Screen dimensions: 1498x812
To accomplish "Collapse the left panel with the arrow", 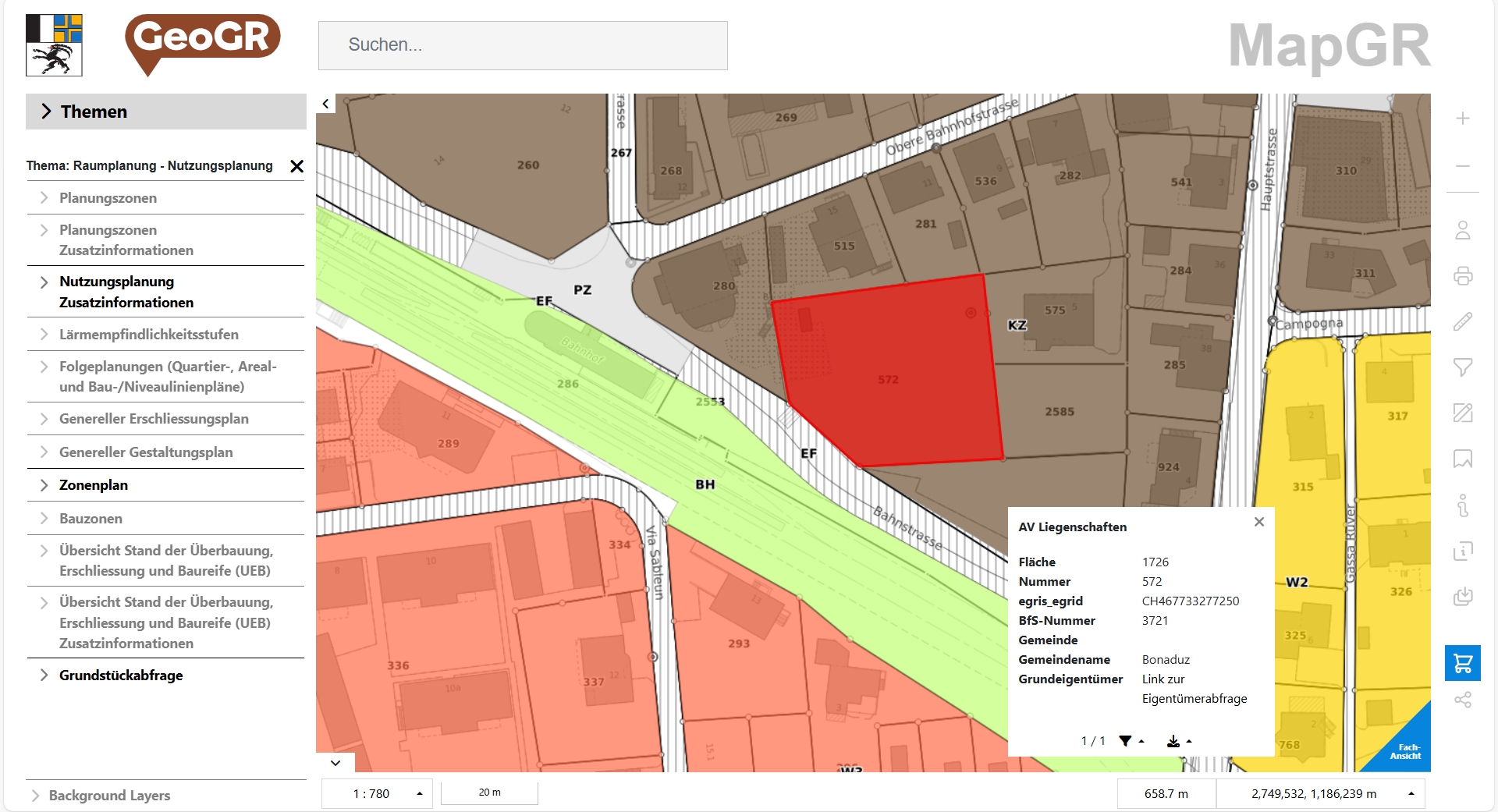I will (325, 102).
